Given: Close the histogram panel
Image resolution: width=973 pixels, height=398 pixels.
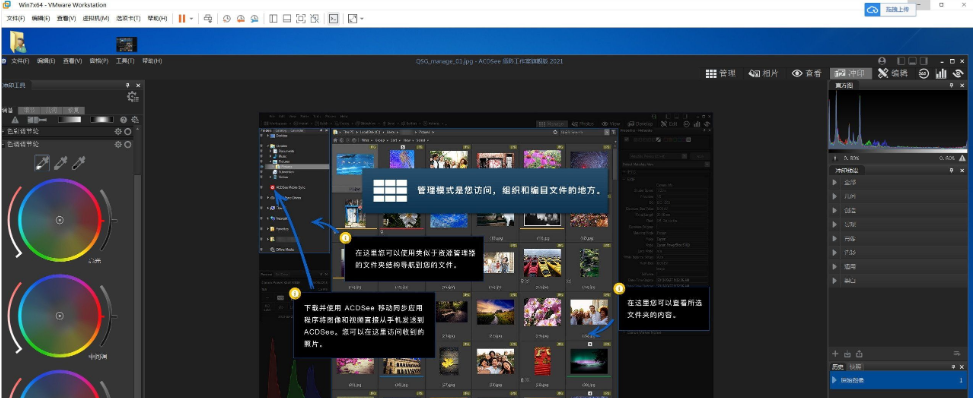Looking at the screenshot, I should [x=961, y=85].
